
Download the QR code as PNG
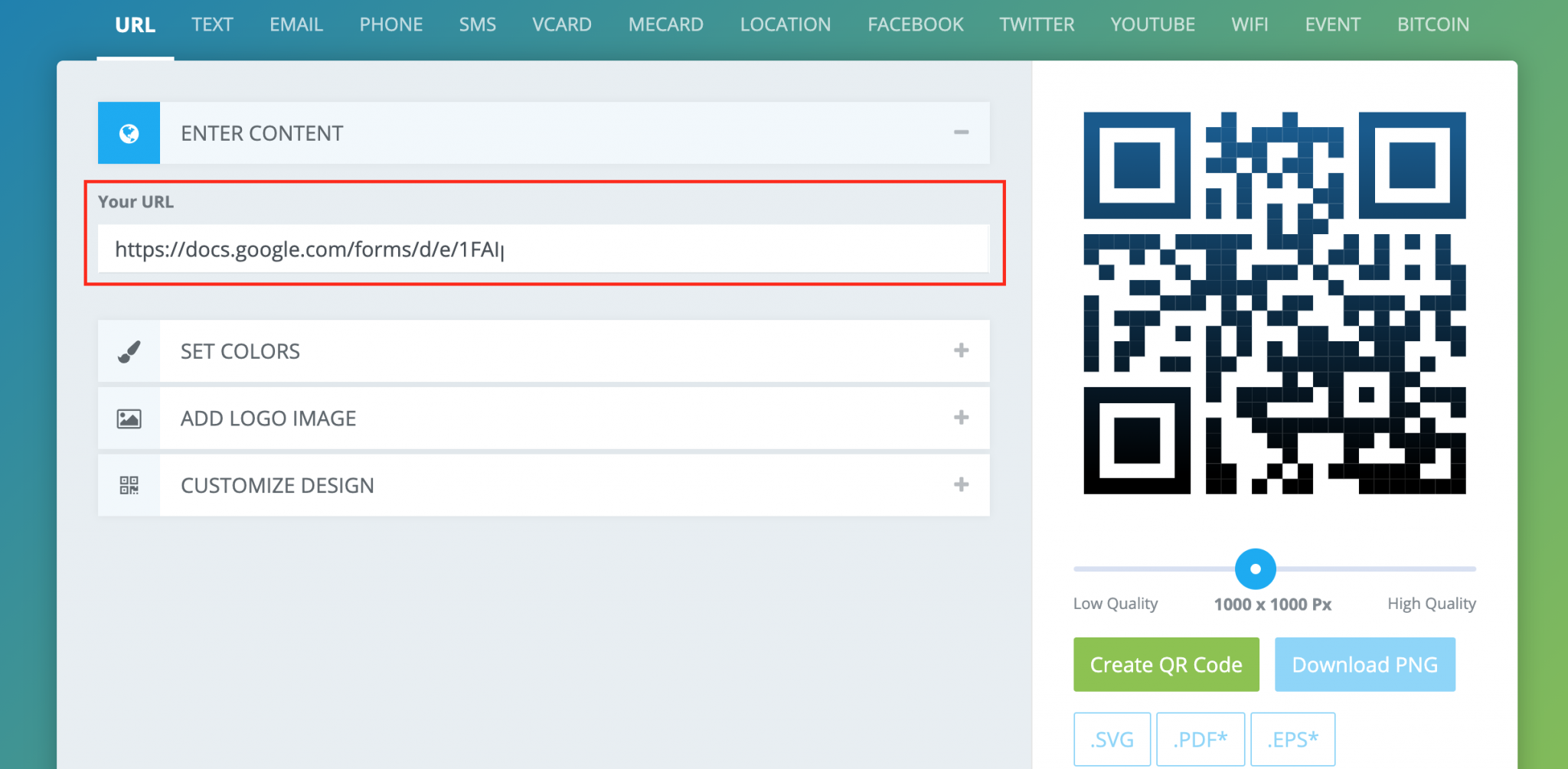[1365, 664]
